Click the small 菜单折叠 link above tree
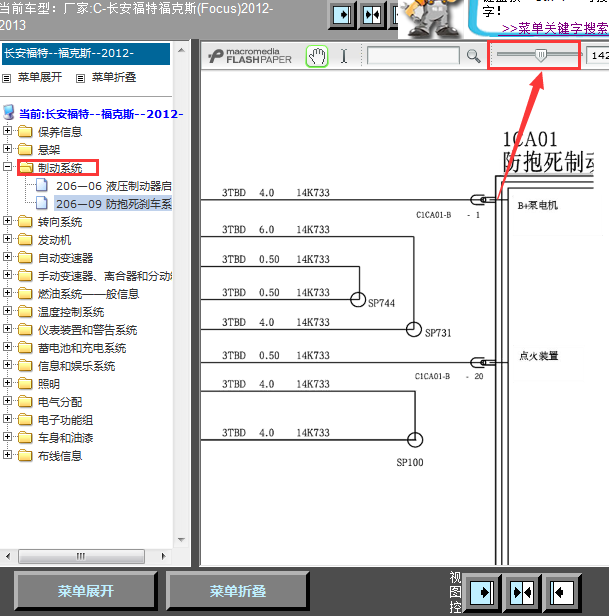Image resolution: width=609 pixels, height=616 pixels. coord(114,77)
